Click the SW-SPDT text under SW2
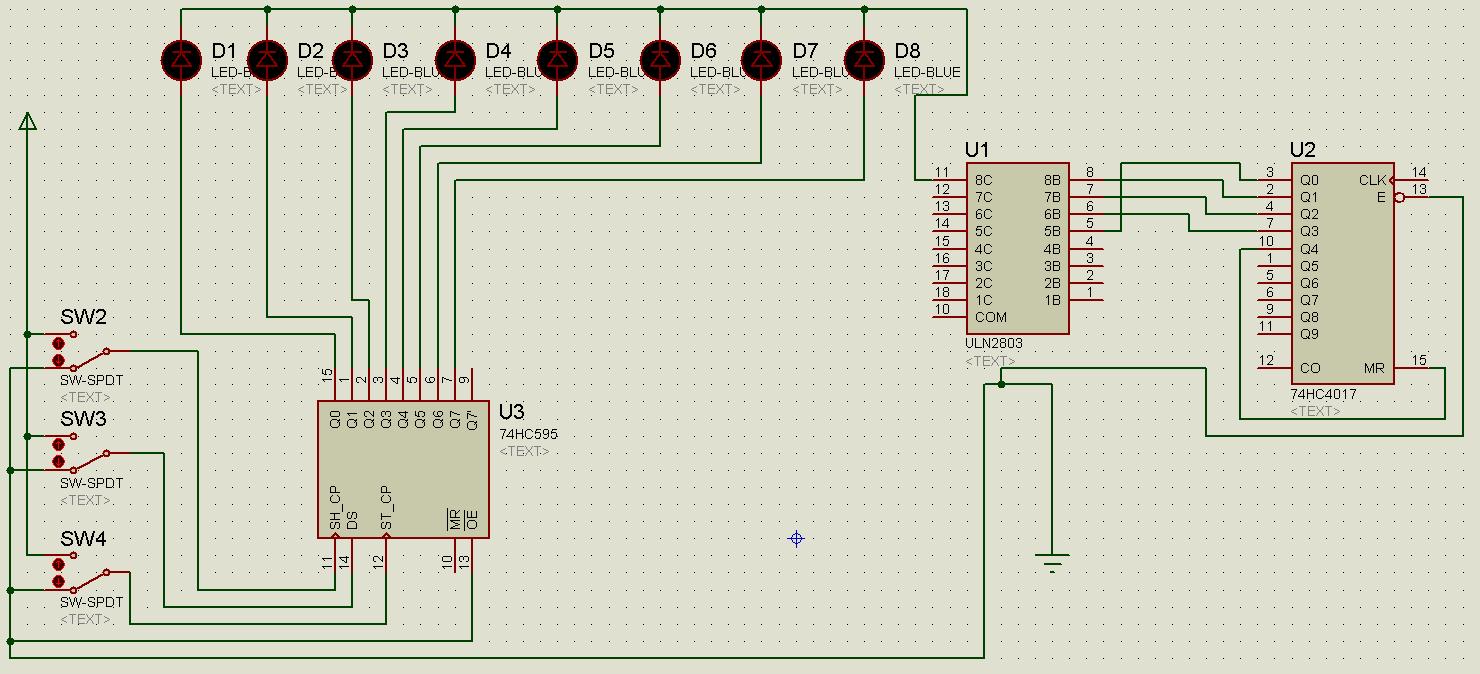1480x674 pixels. (91, 381)
